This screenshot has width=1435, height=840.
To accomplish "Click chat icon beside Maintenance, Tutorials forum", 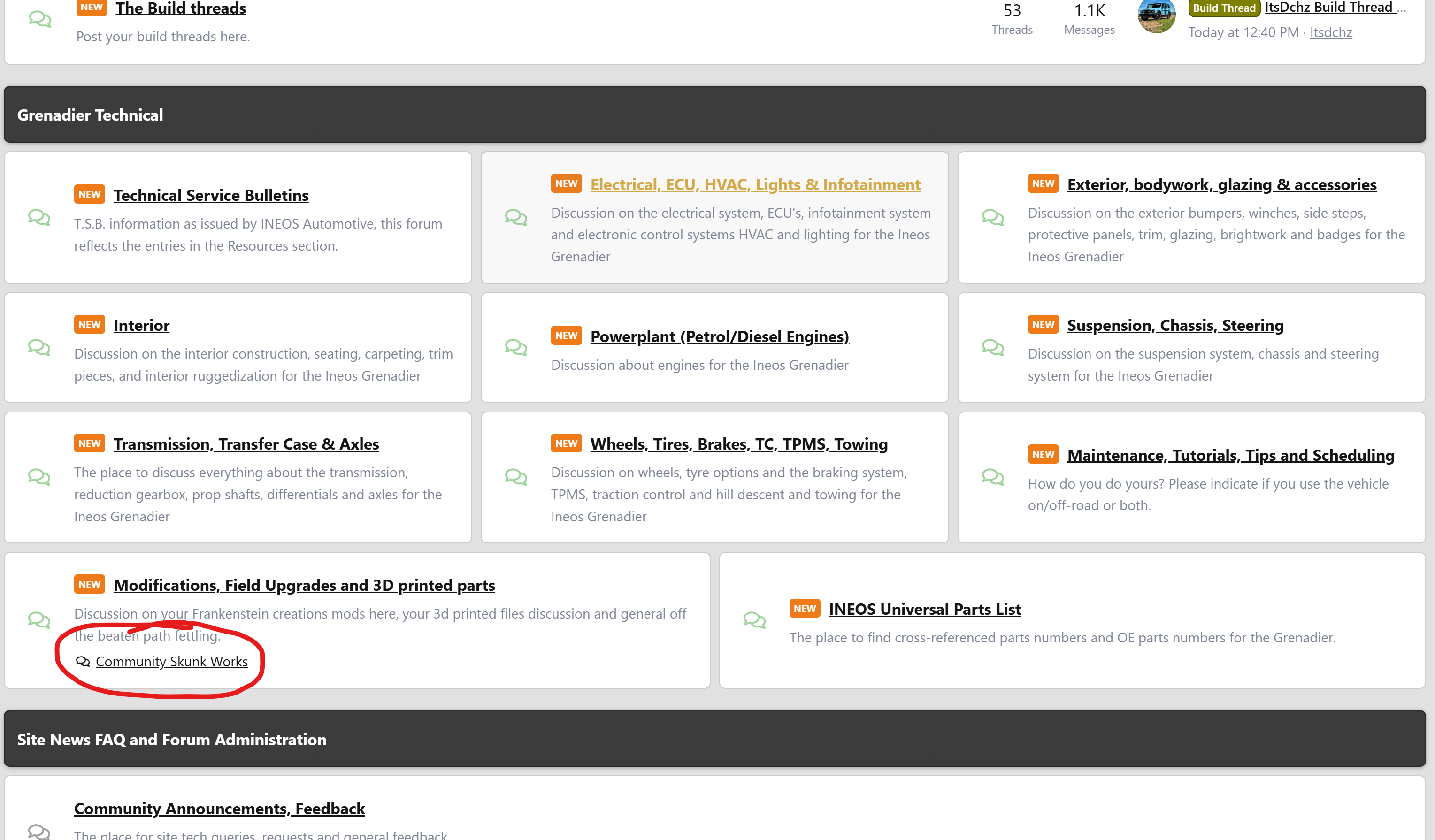I will pos(993,477).
